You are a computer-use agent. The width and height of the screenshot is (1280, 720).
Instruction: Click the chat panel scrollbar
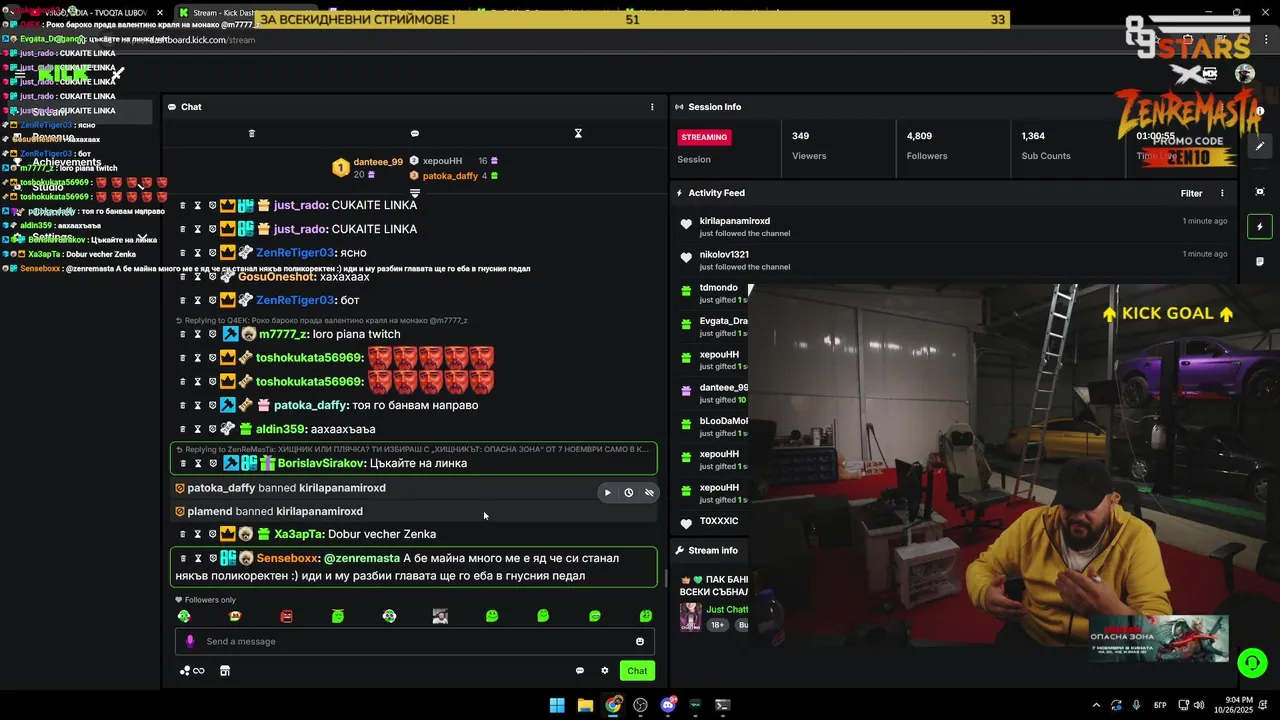(665, 578)
